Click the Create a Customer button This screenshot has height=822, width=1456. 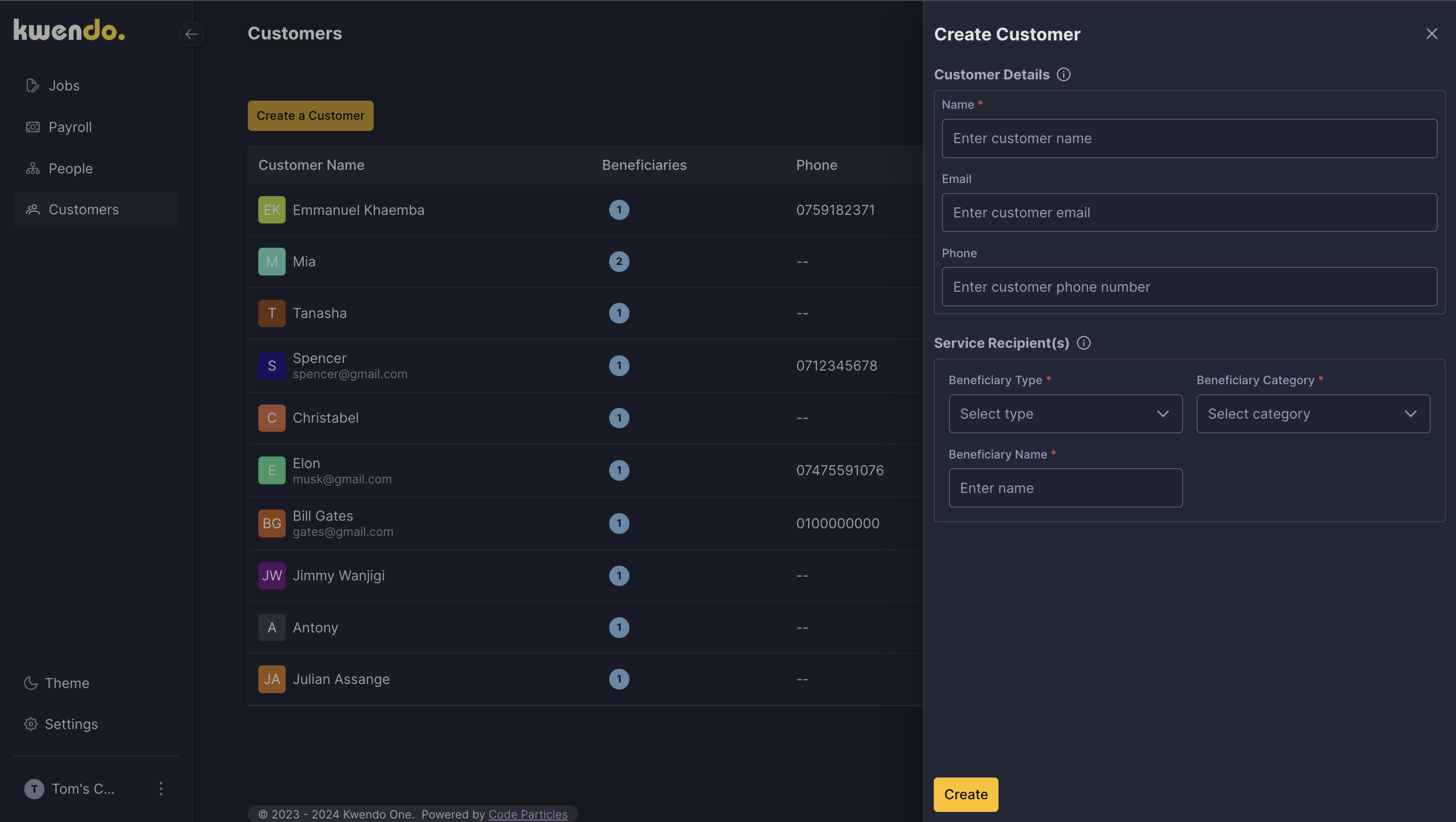[310, 115]
